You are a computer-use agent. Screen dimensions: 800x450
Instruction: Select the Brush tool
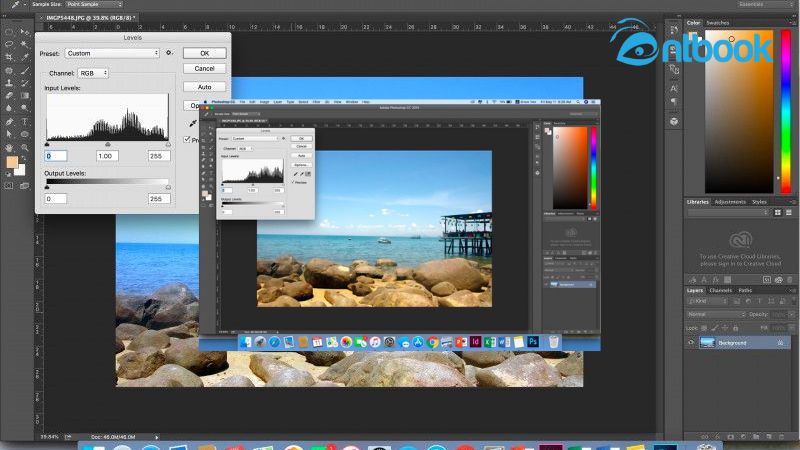[24, 70]
